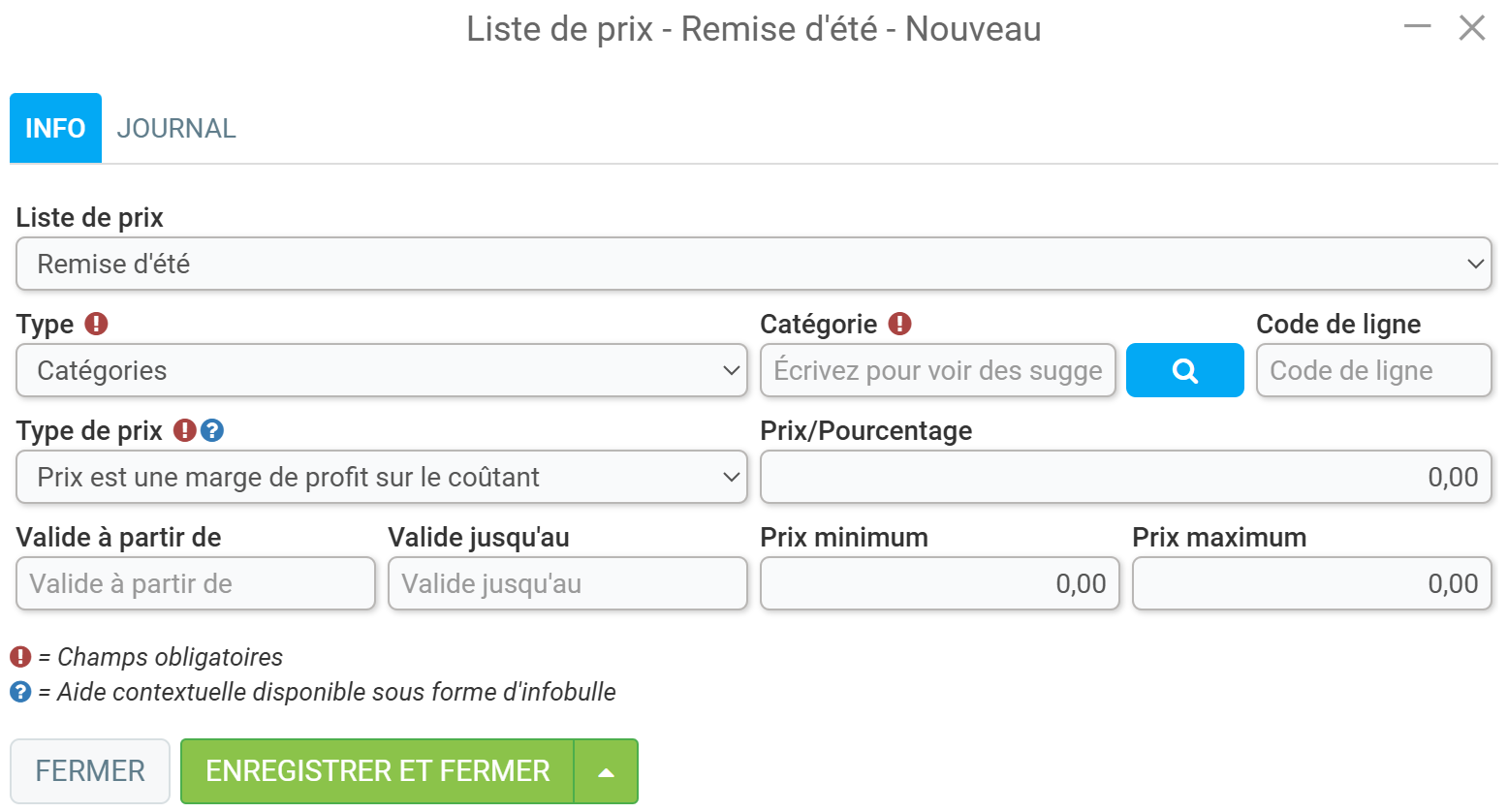This screenshot has height=812, width=1508.
Task: Open the Liste de prix dropdown
Action: [754, 264]
